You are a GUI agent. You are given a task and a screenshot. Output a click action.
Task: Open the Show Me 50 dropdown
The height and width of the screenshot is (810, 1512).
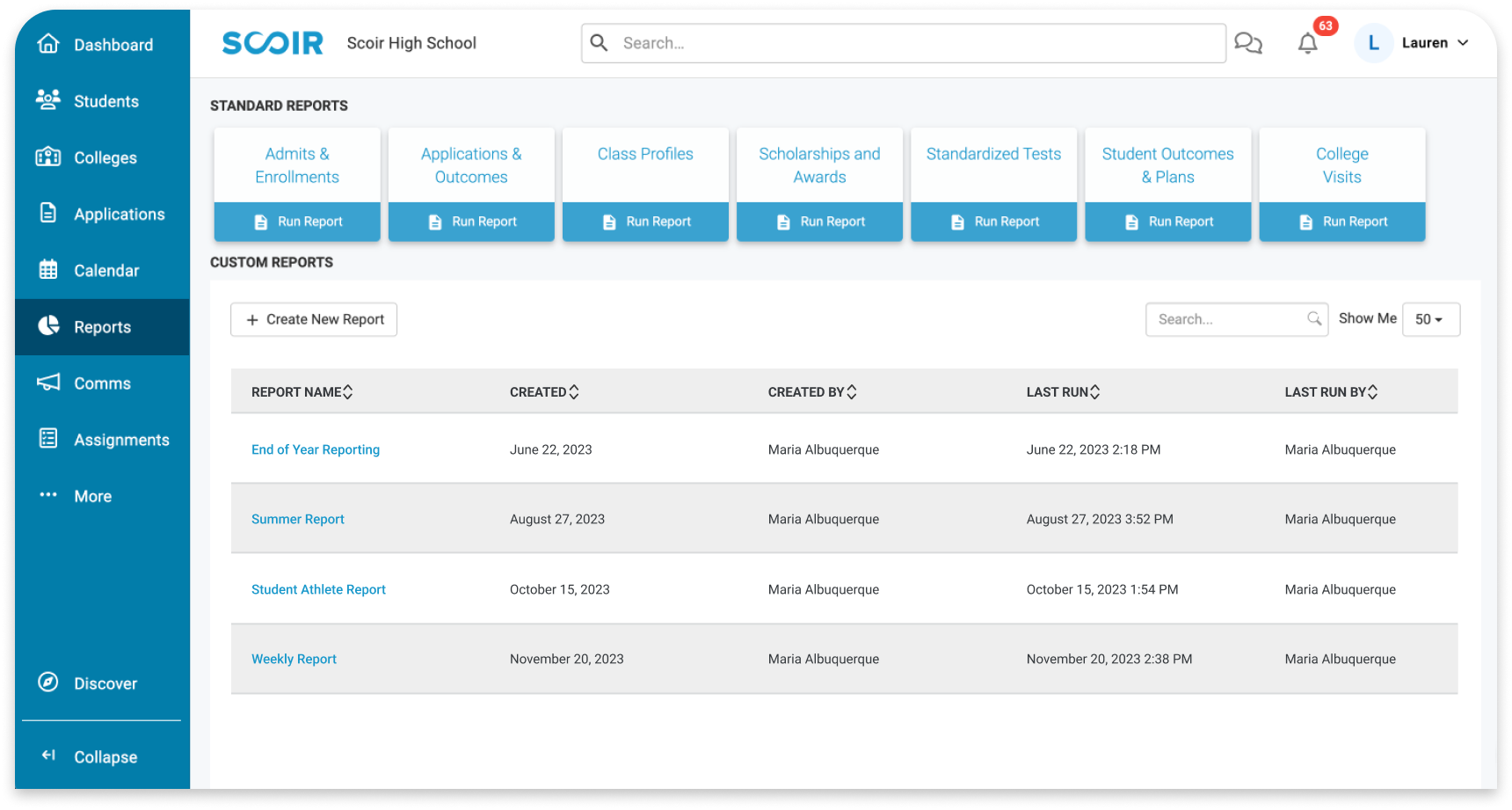point(1431,319)
